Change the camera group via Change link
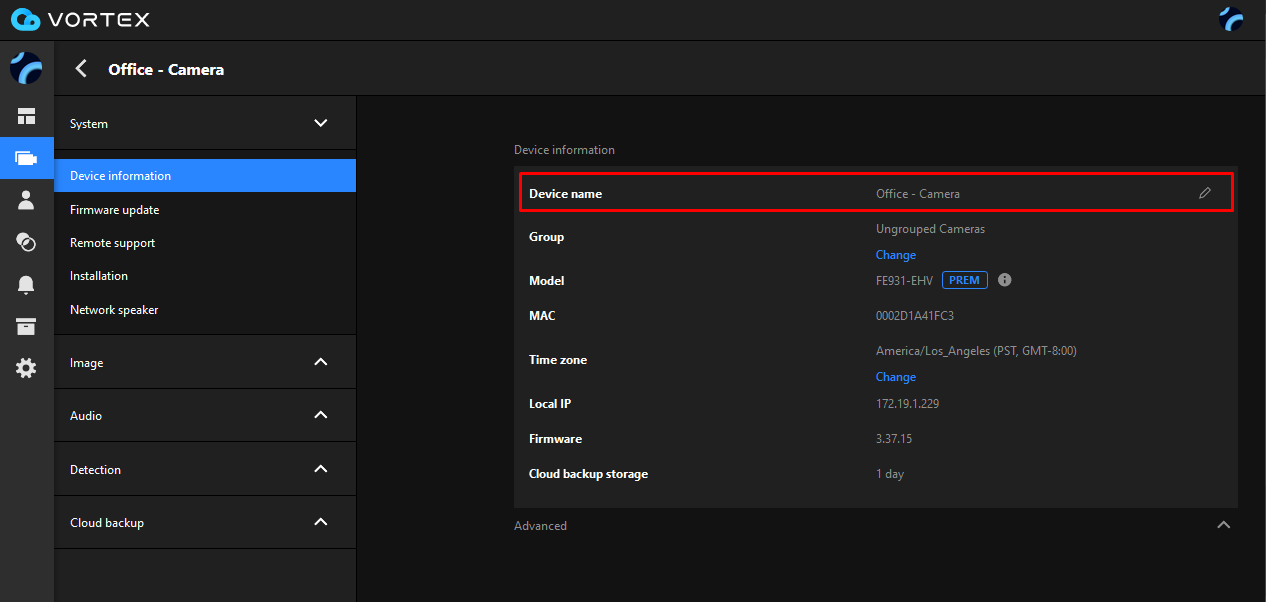The image size is (1266, 602). point(895,255)
